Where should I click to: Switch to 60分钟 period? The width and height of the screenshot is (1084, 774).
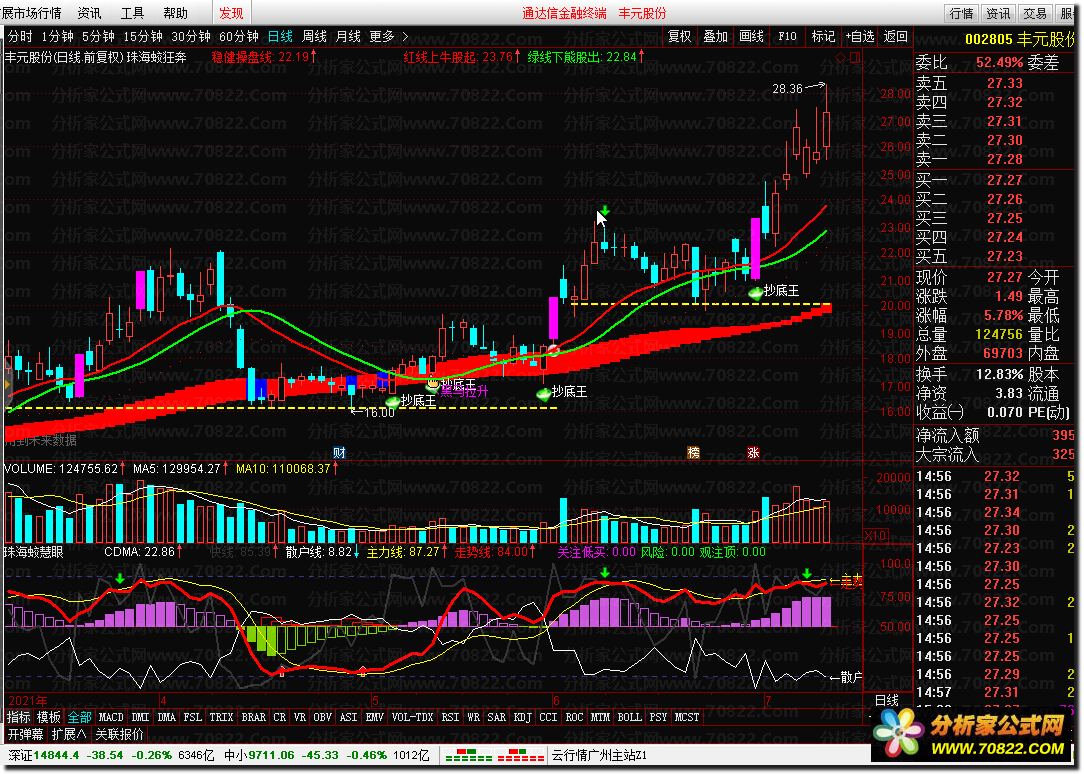click(239, 36)
